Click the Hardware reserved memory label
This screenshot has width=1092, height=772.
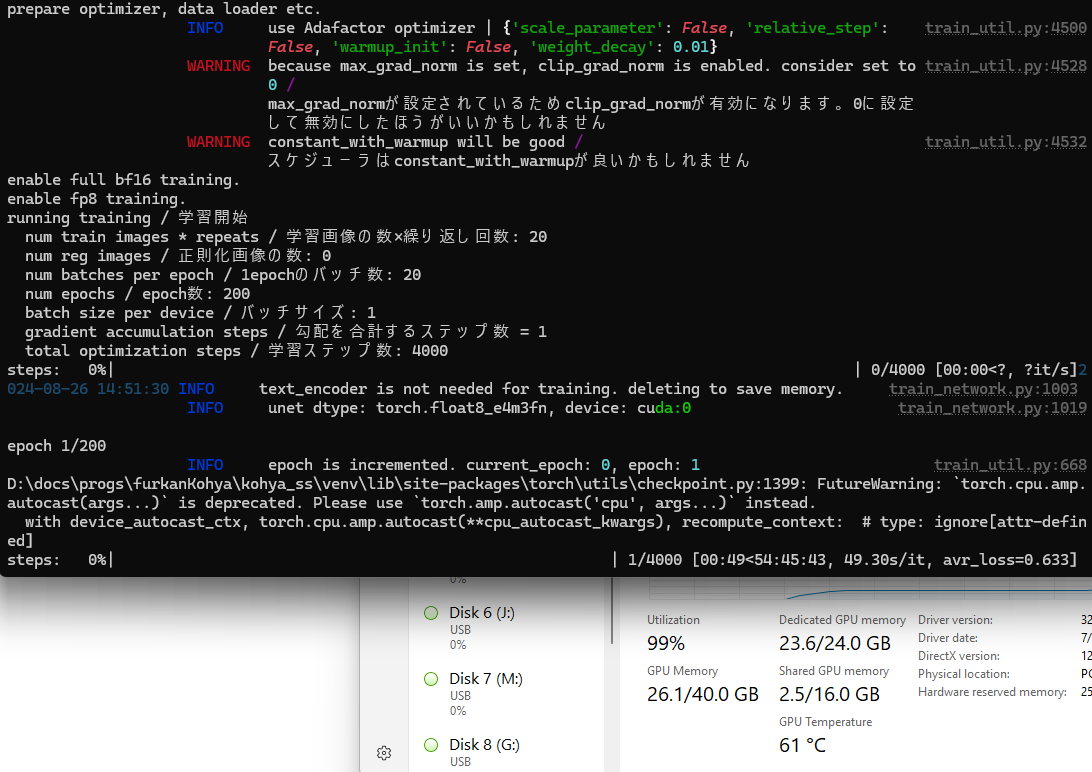tap(992, 692)
